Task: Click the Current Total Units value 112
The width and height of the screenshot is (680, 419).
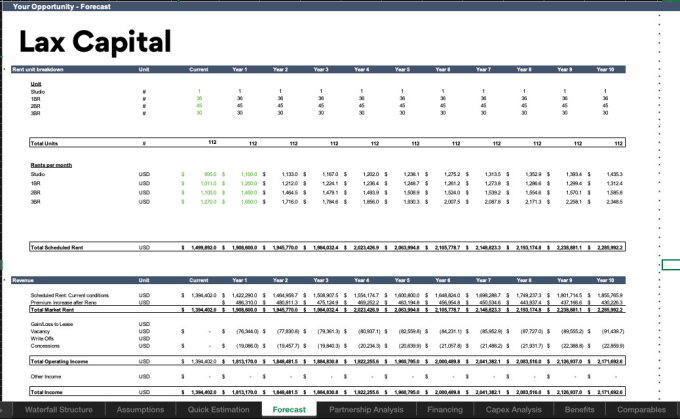Action: (x=212, y=142)
